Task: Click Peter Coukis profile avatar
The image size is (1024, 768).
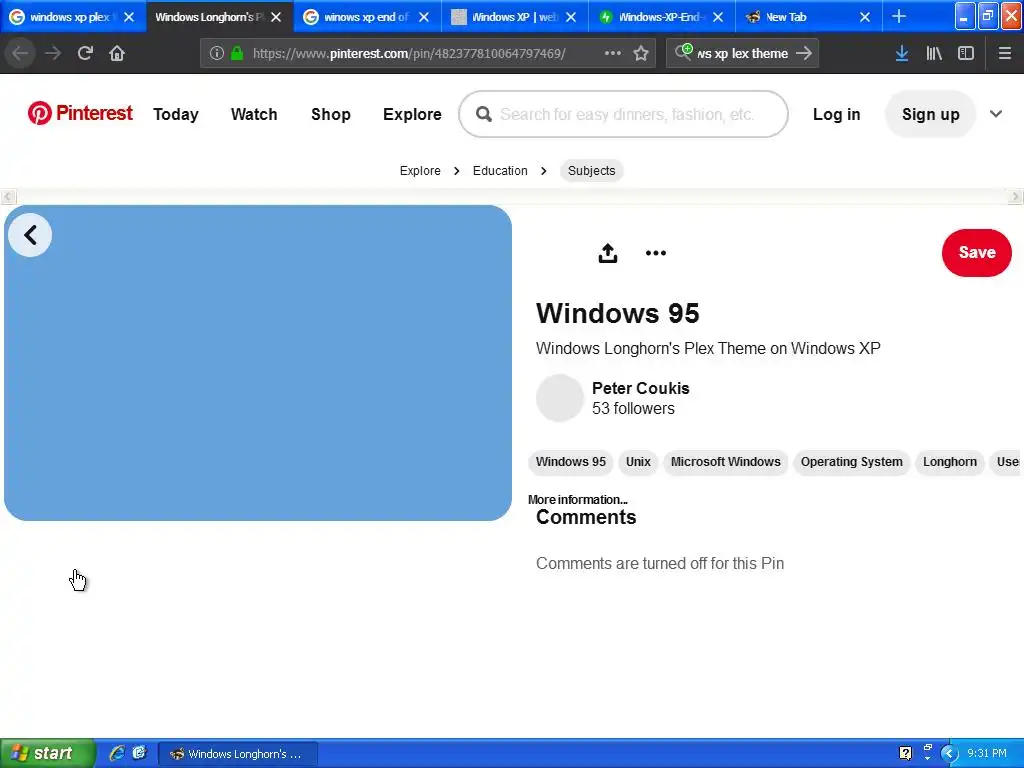Action: tap(560, 398)
